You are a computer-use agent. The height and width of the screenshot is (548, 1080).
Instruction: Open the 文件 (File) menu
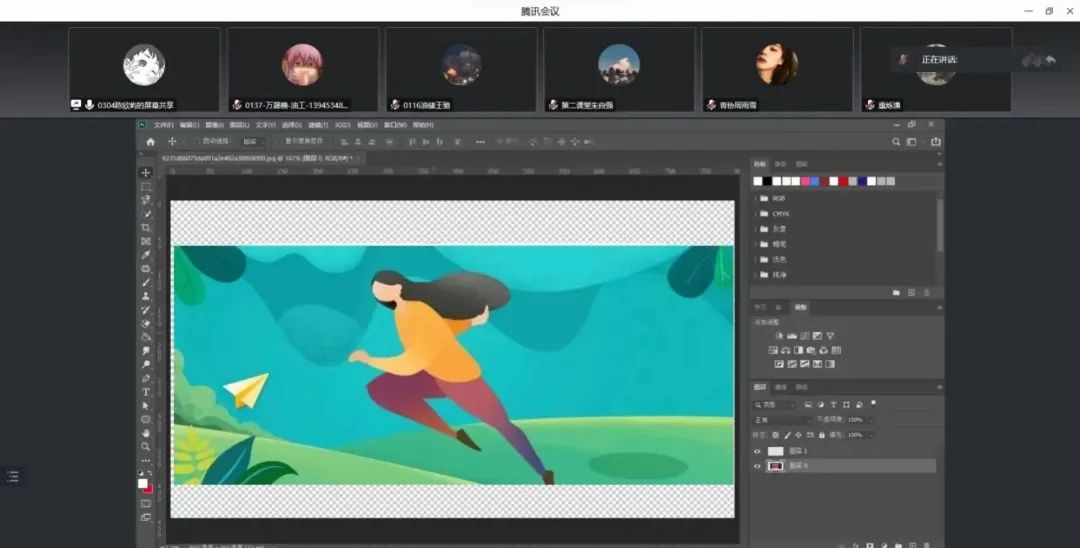[163, 125]
